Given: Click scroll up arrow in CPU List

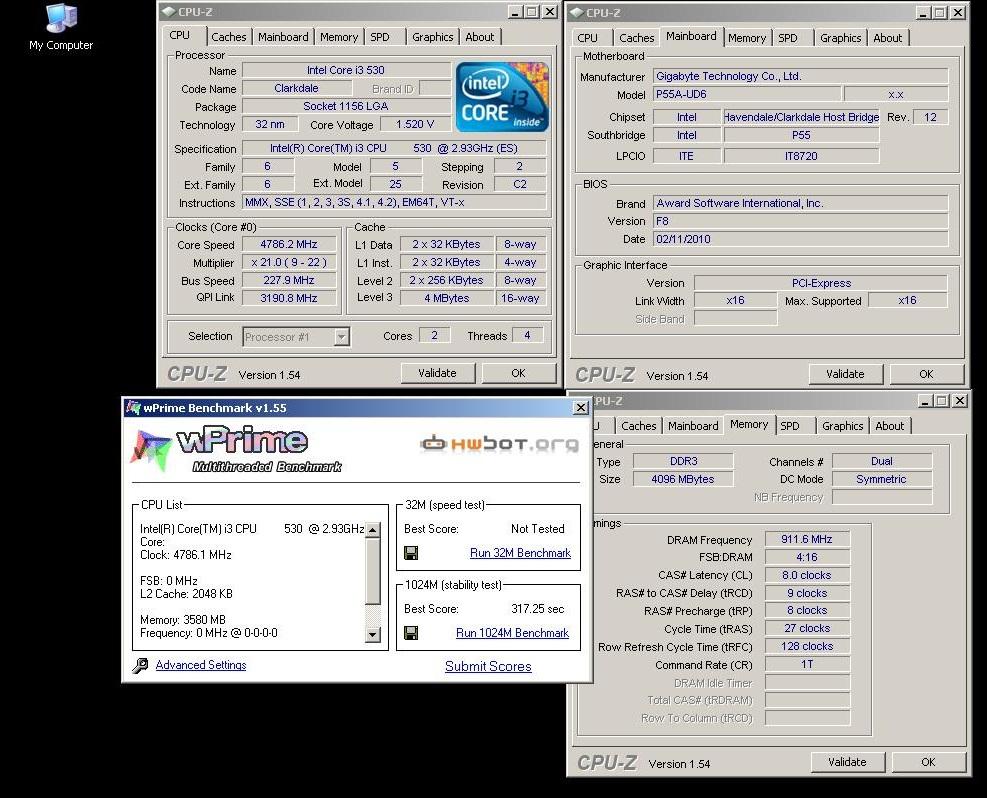Looking at the screenshot, I should click(373, 530).
